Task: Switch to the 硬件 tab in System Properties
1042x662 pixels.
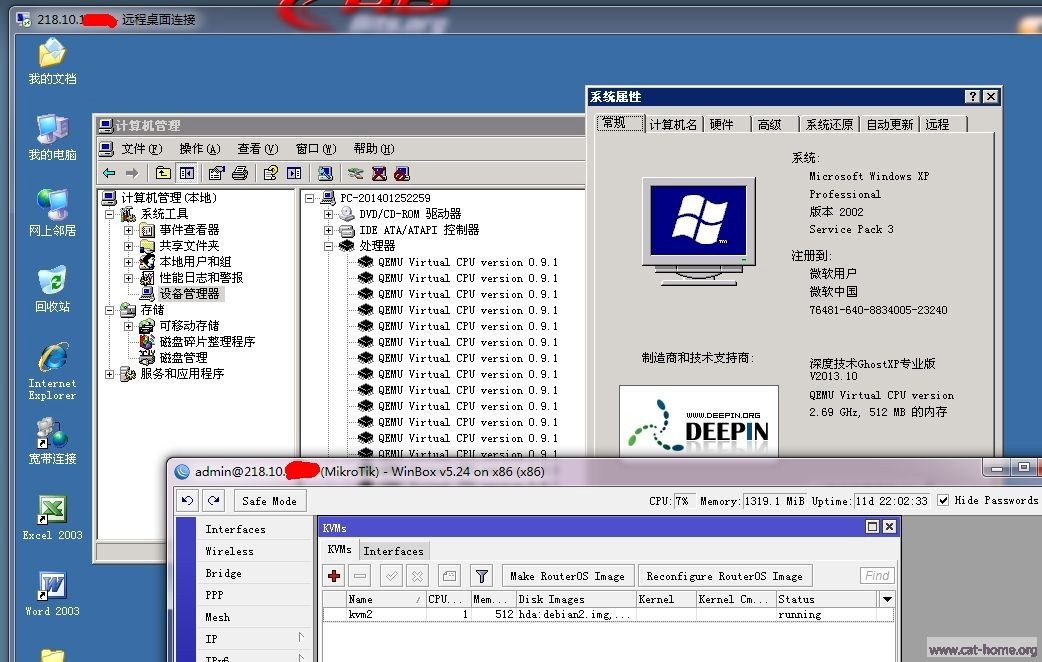Action: point(722,124)
